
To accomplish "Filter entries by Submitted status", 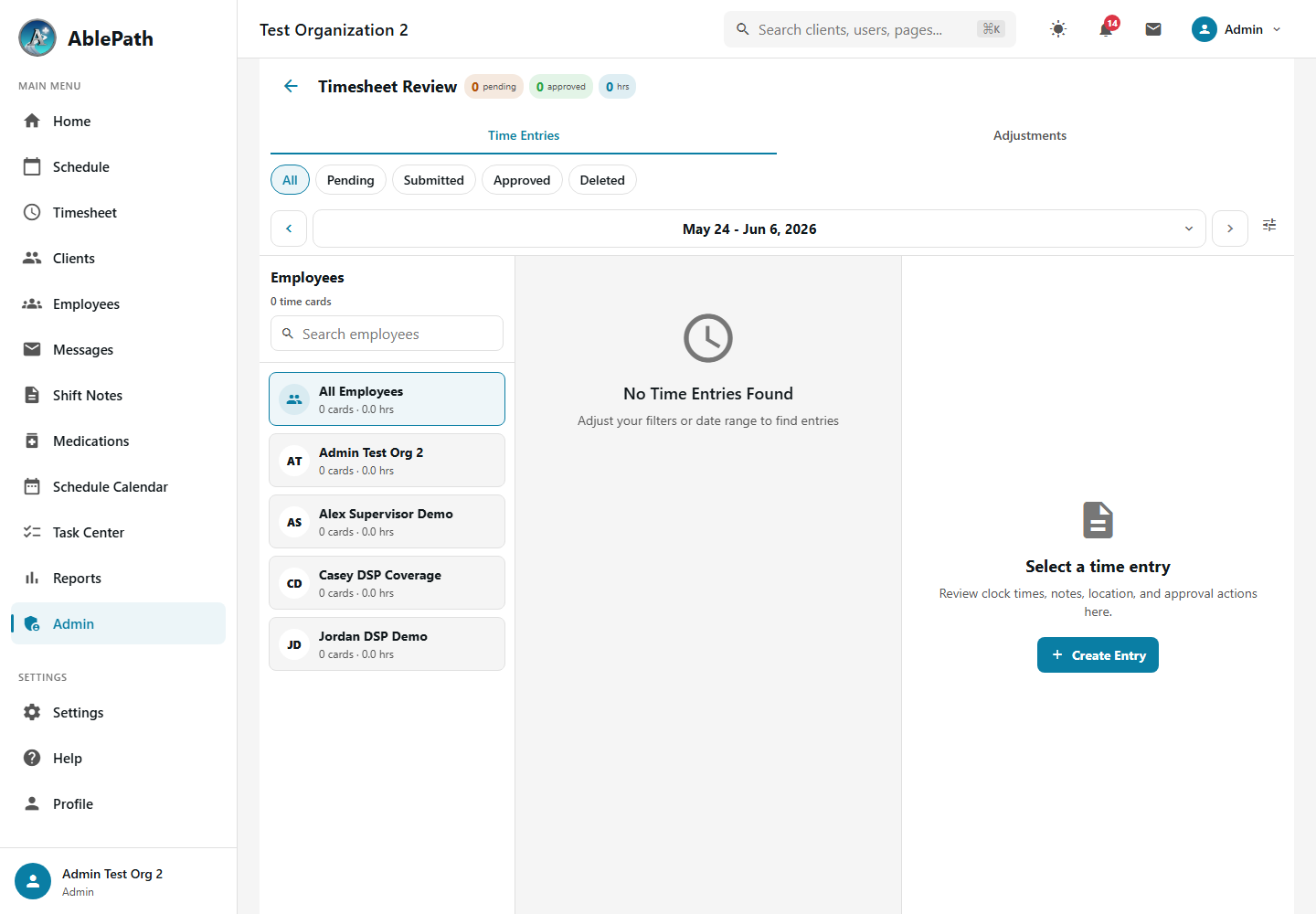I will tap(434, 180).
